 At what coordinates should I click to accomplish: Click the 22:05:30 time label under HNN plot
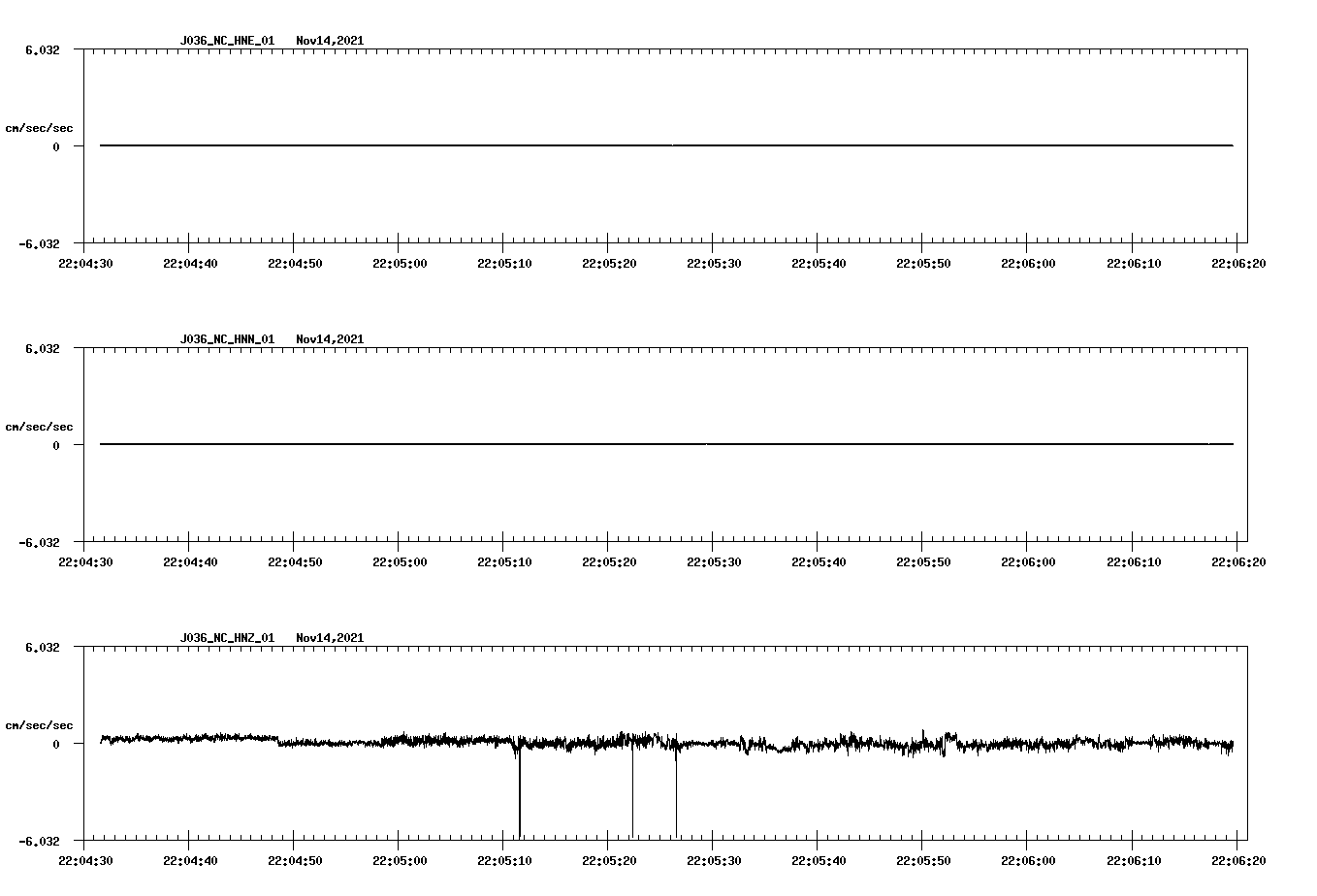(x=714, y=561)
